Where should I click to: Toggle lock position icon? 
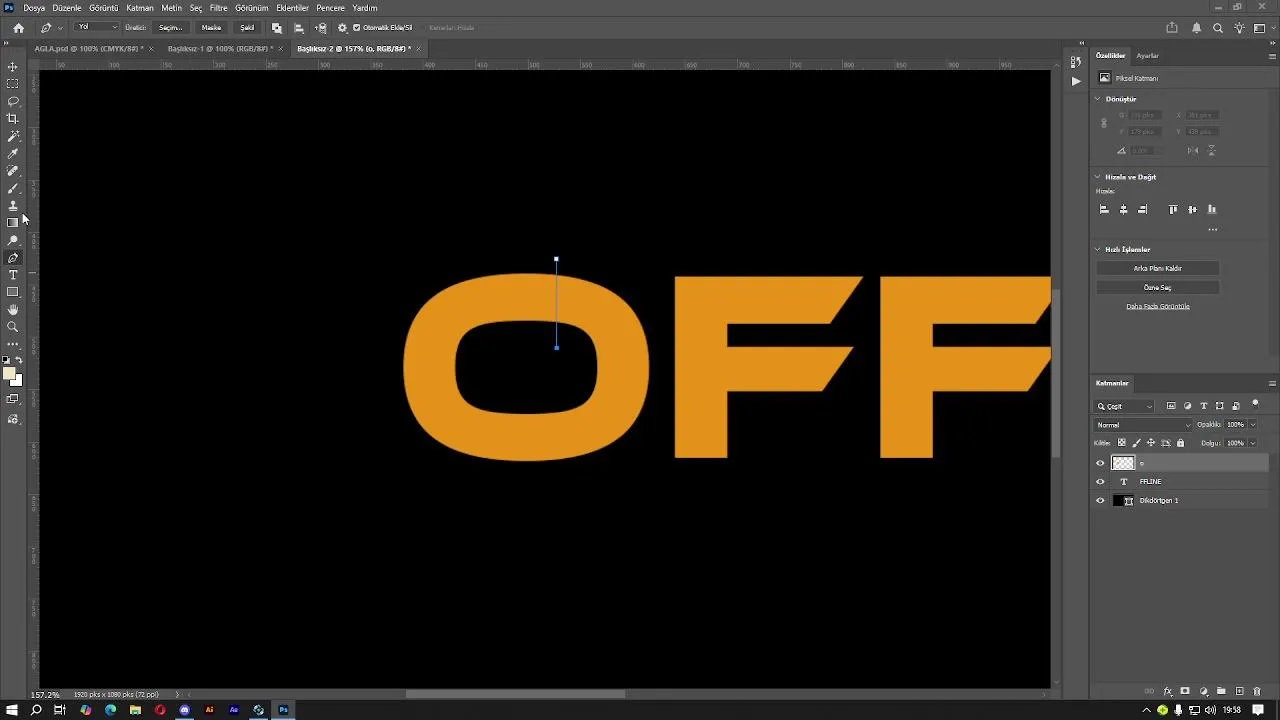(1151, 443)
